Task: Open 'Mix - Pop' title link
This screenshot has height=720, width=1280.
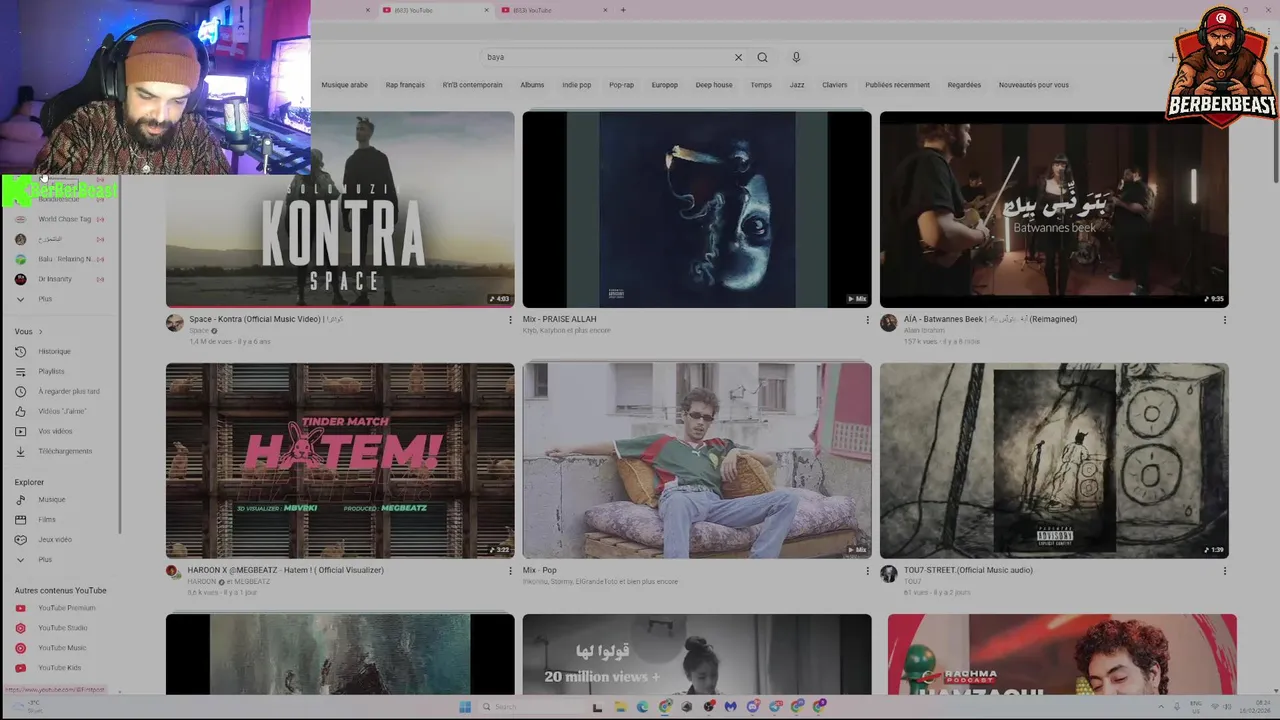Action: pyautogui.click(x=539, y=570)
